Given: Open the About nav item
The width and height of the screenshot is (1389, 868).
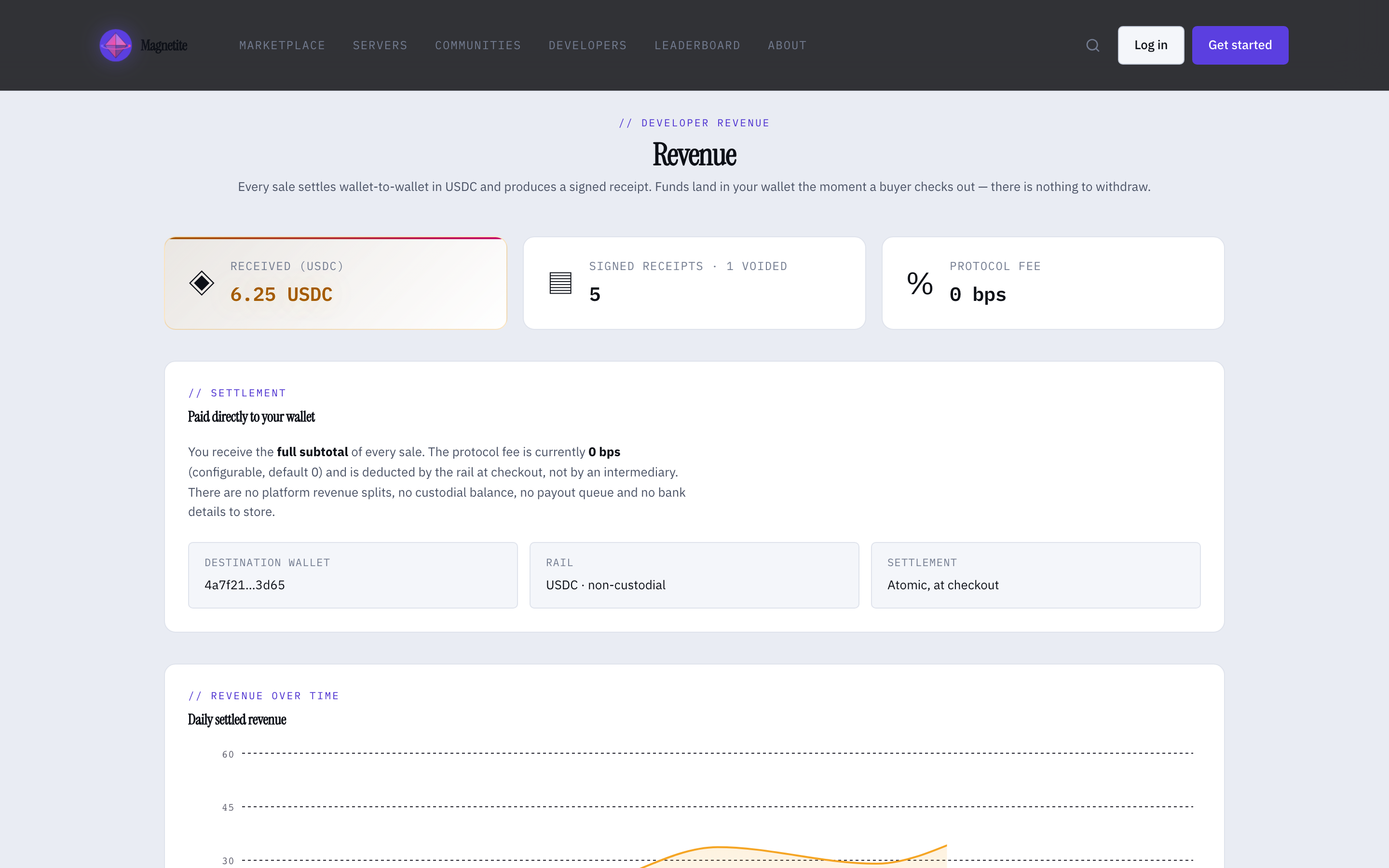Looking at the screenshot, I should coord(787,45).
